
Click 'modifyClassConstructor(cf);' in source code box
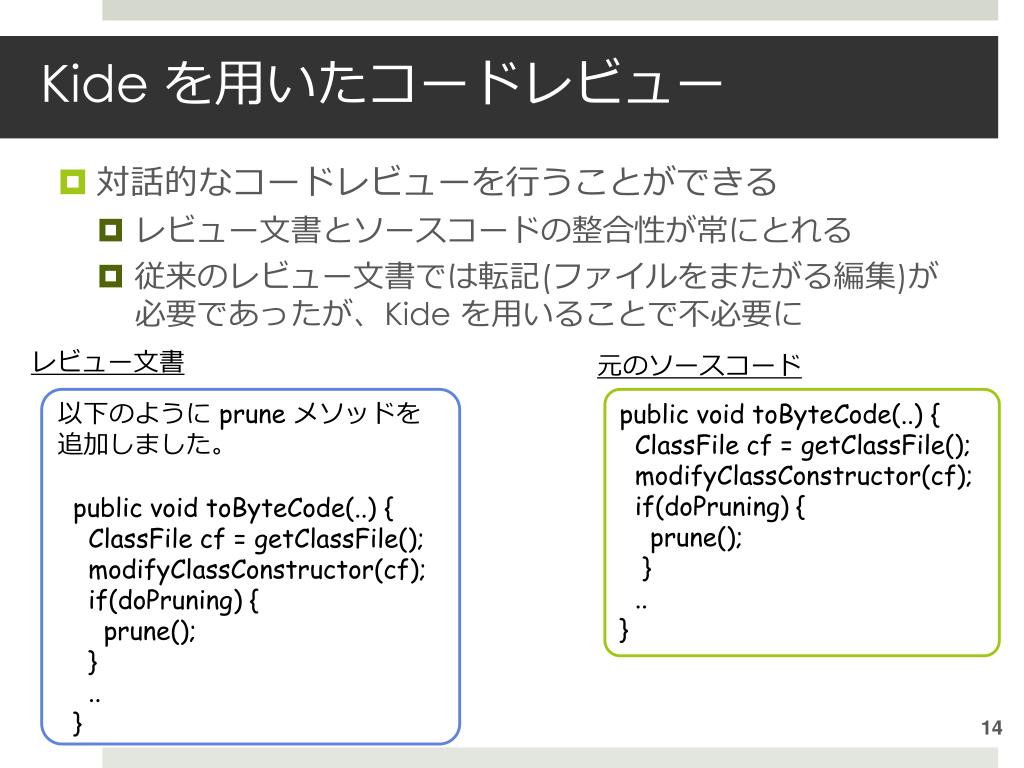pos(803,476)
